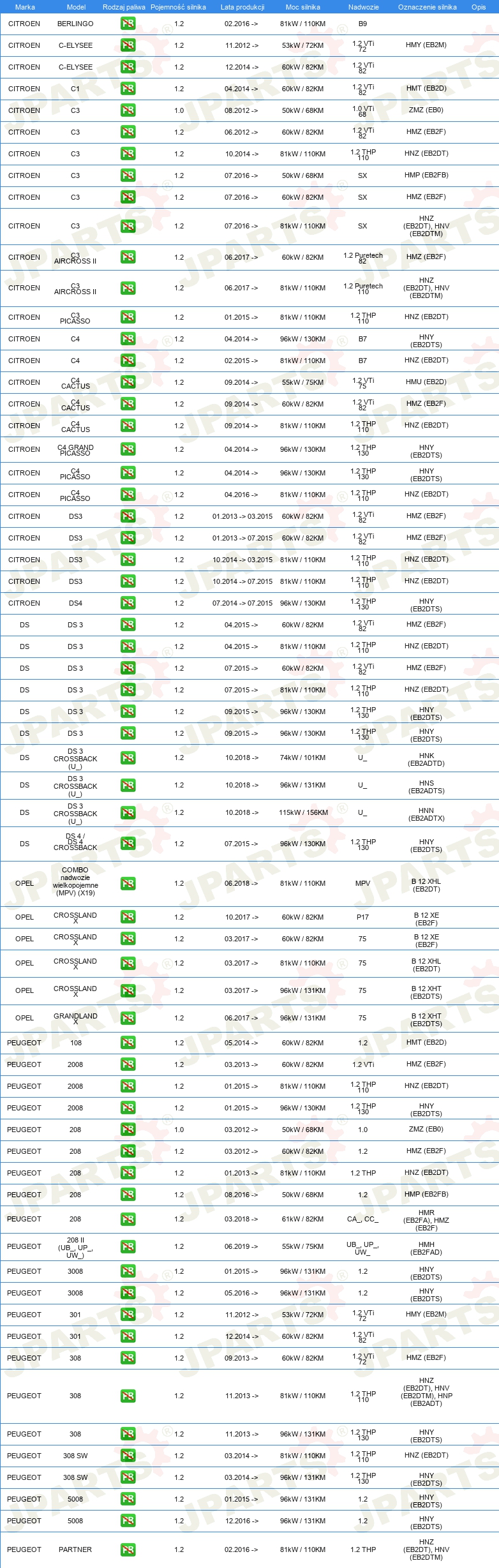Click the 74kW / 101KM power cell
This screenshot has width=499, height=1568.
coord(302,758)
